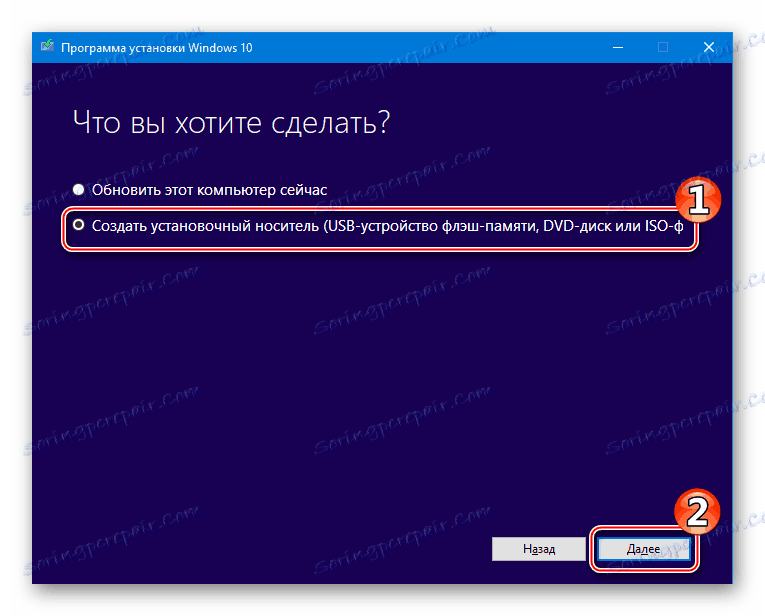Click the 'Назад' button
The image size is (765, 616).
pyautogui.click(x=539, y=549)
